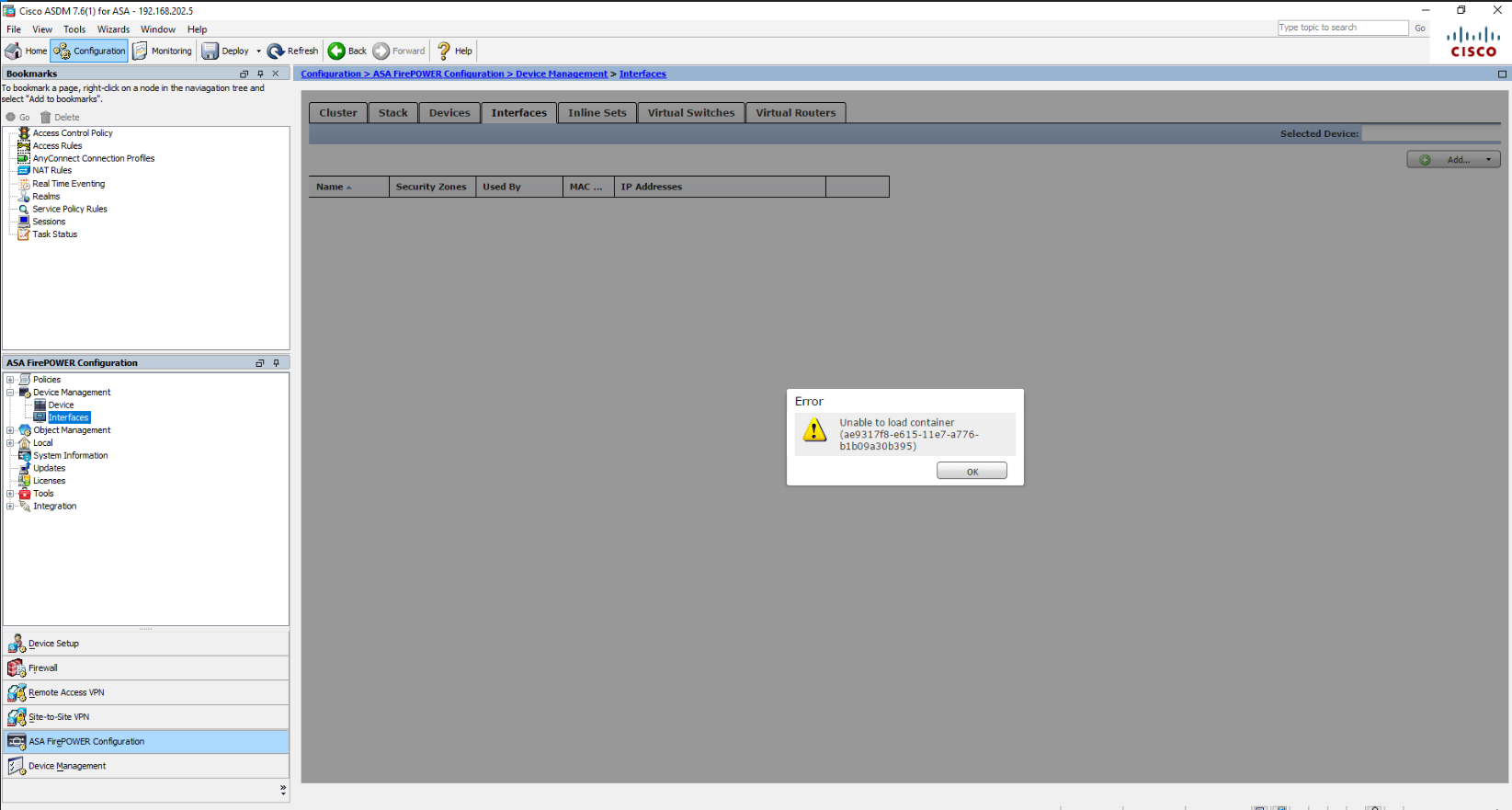1512x810 pixels.
Task: Expand the Object Management tree node
Action: (x=10, y=430)
